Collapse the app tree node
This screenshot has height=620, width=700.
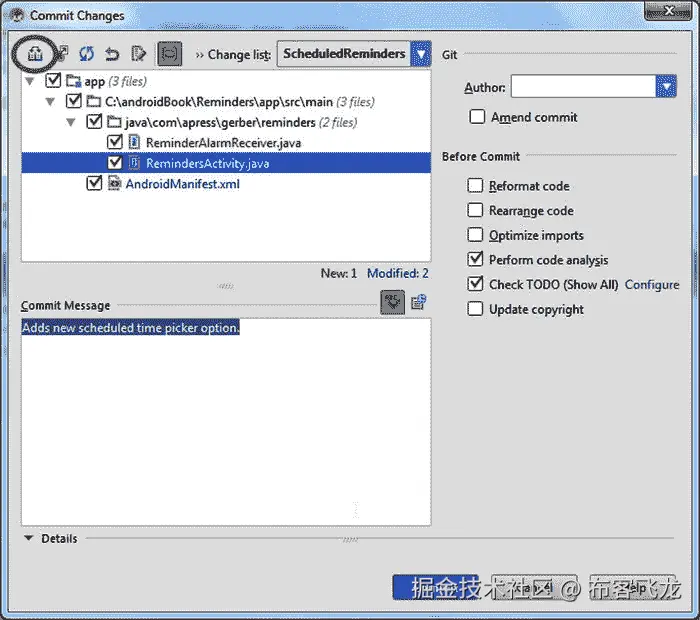point(30,81)
